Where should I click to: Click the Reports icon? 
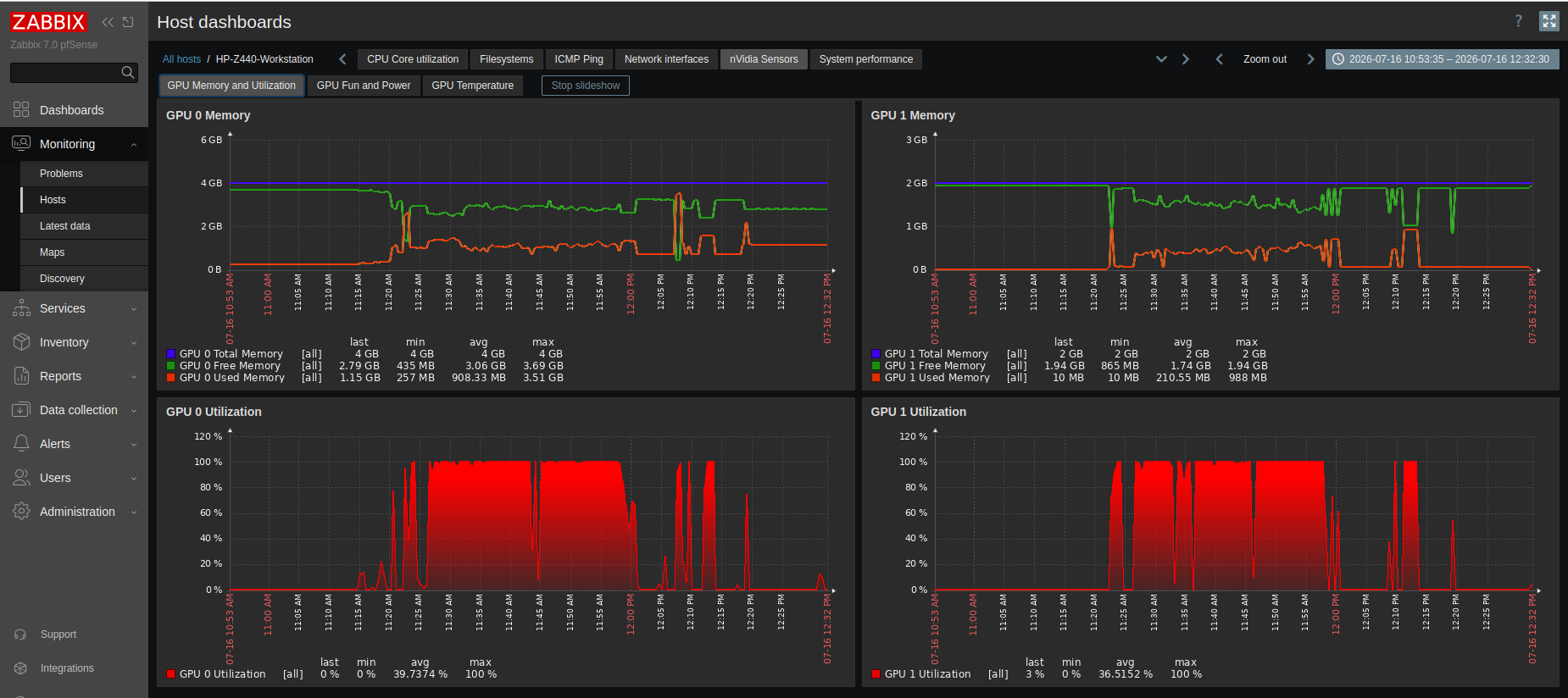point(21,376)
